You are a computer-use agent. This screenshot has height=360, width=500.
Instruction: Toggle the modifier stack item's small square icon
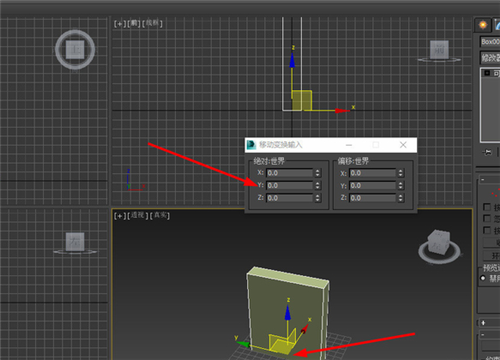coord(487,73)
